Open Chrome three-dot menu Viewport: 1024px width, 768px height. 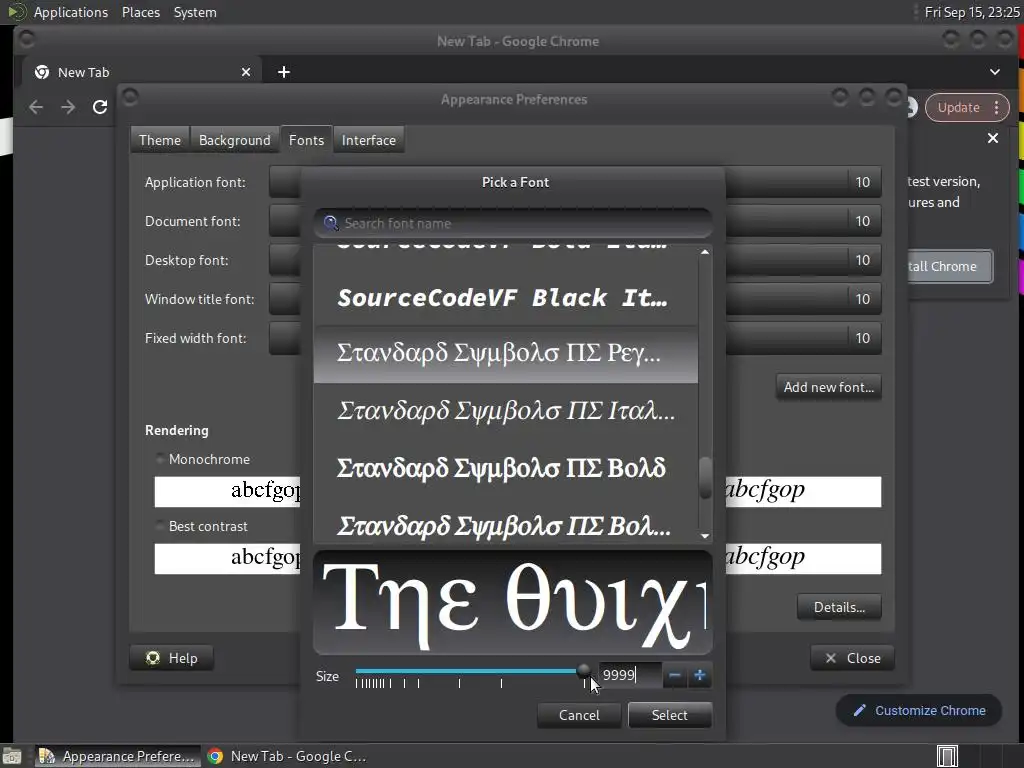pos(997,107)
